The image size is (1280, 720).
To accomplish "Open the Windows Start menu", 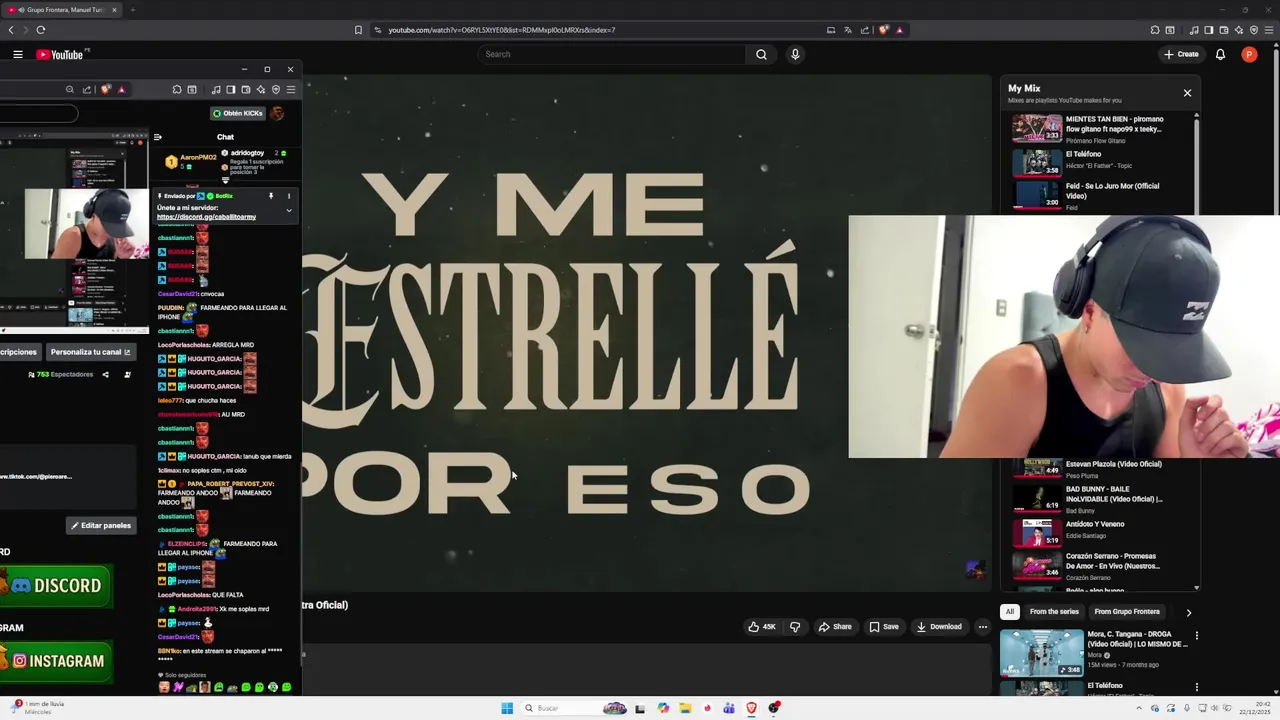I will point(507,708).
